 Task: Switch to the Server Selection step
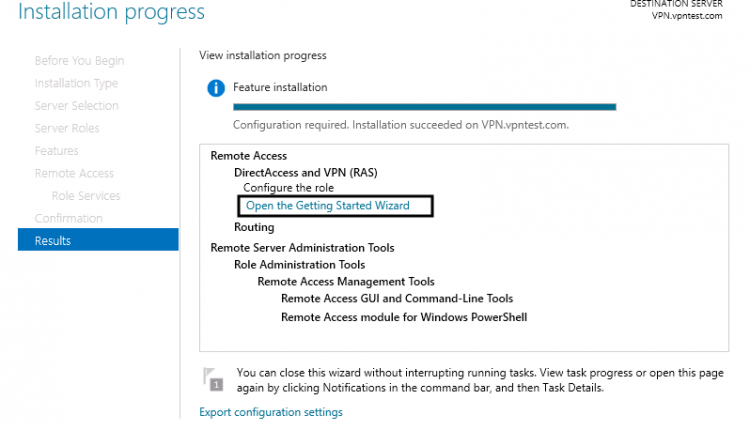click(76, 106)
